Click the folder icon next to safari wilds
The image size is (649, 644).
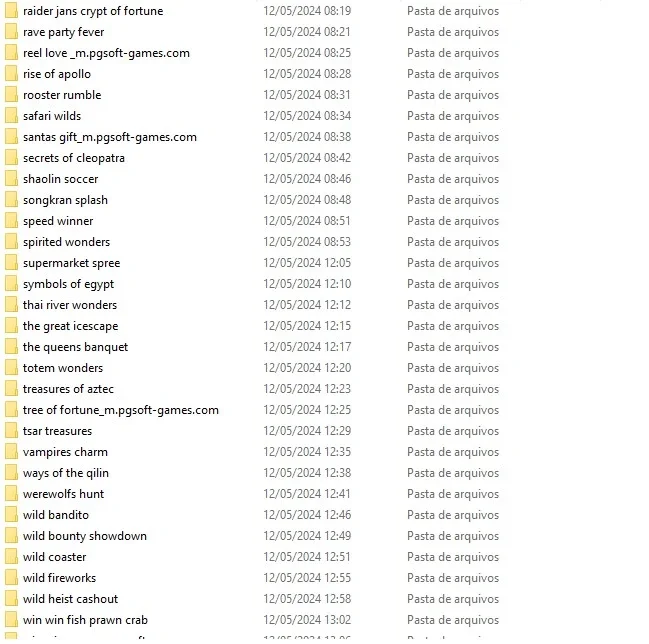click(x=11, y=116)
